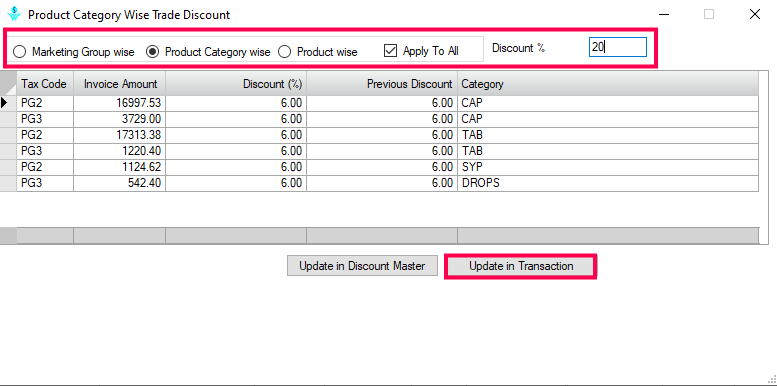Screen dimensions: 777x386
Task: Click the Previous Discount column header
Action: click(x=382, y=84)
